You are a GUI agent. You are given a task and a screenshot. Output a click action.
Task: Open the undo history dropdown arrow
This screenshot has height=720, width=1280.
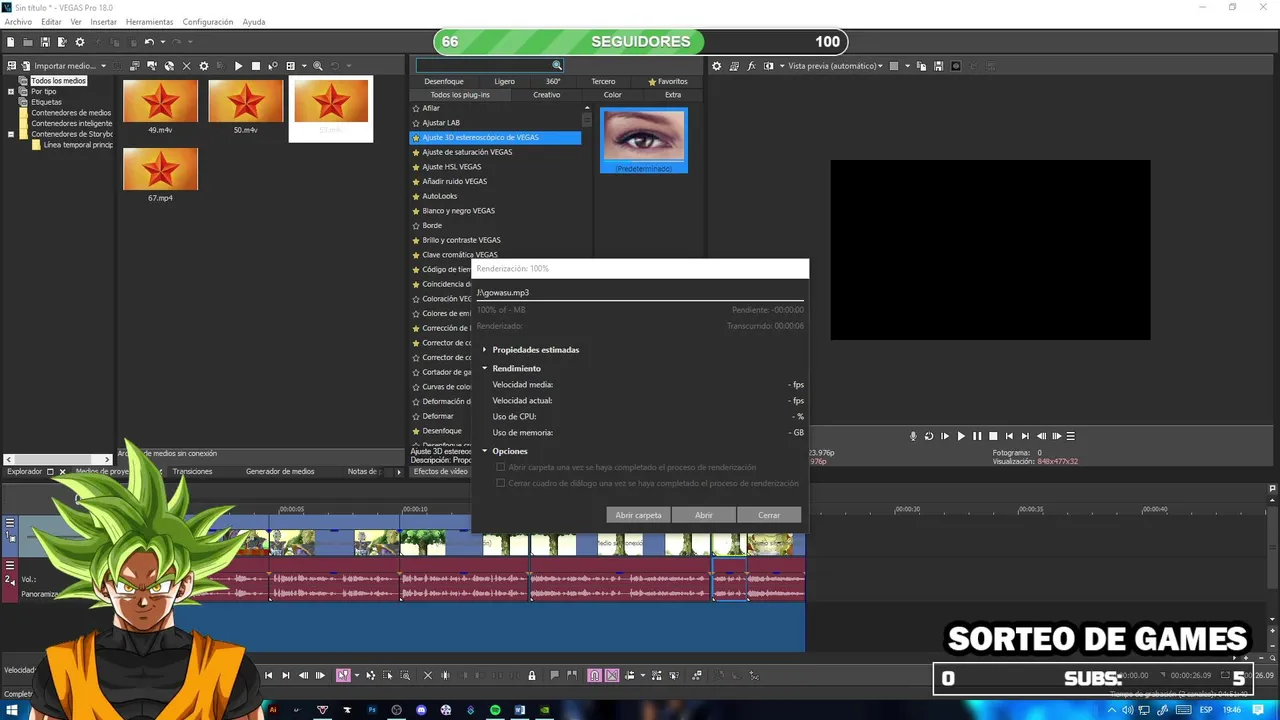click(163, 42)
